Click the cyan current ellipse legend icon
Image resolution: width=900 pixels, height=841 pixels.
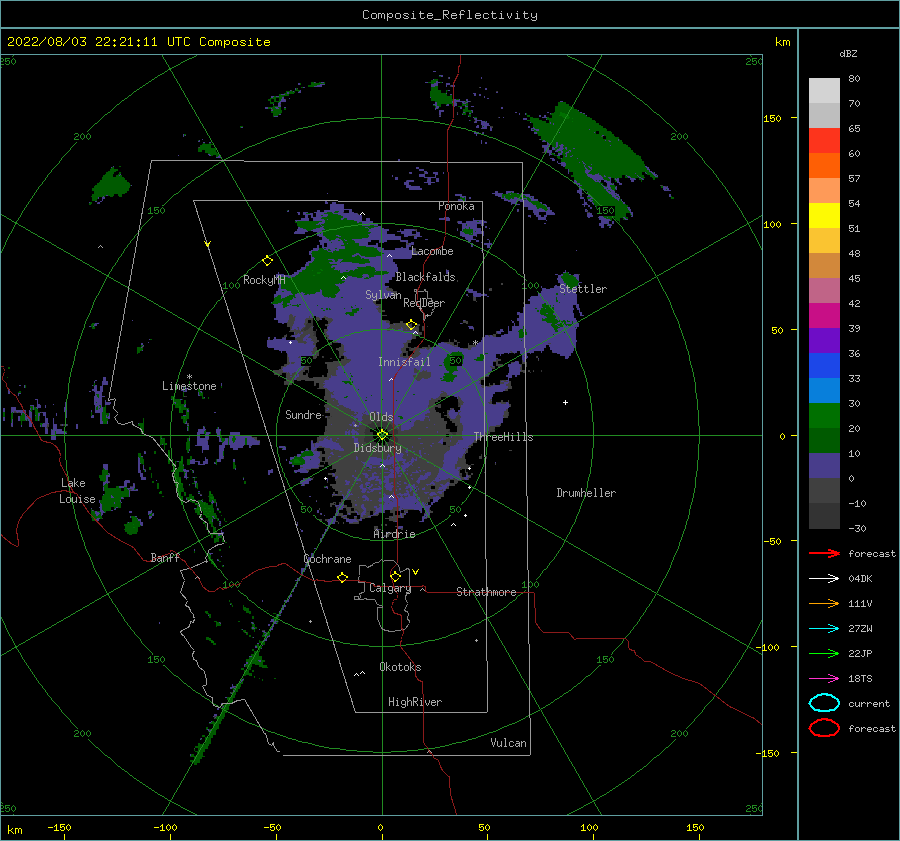(824, 703)
